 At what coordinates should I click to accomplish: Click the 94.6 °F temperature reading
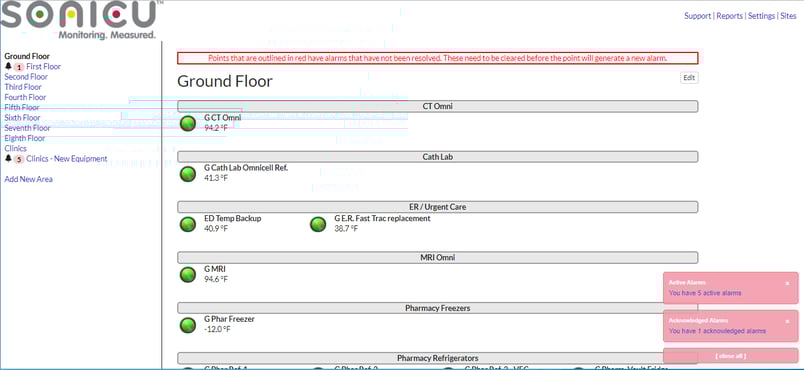coord(216,279)
